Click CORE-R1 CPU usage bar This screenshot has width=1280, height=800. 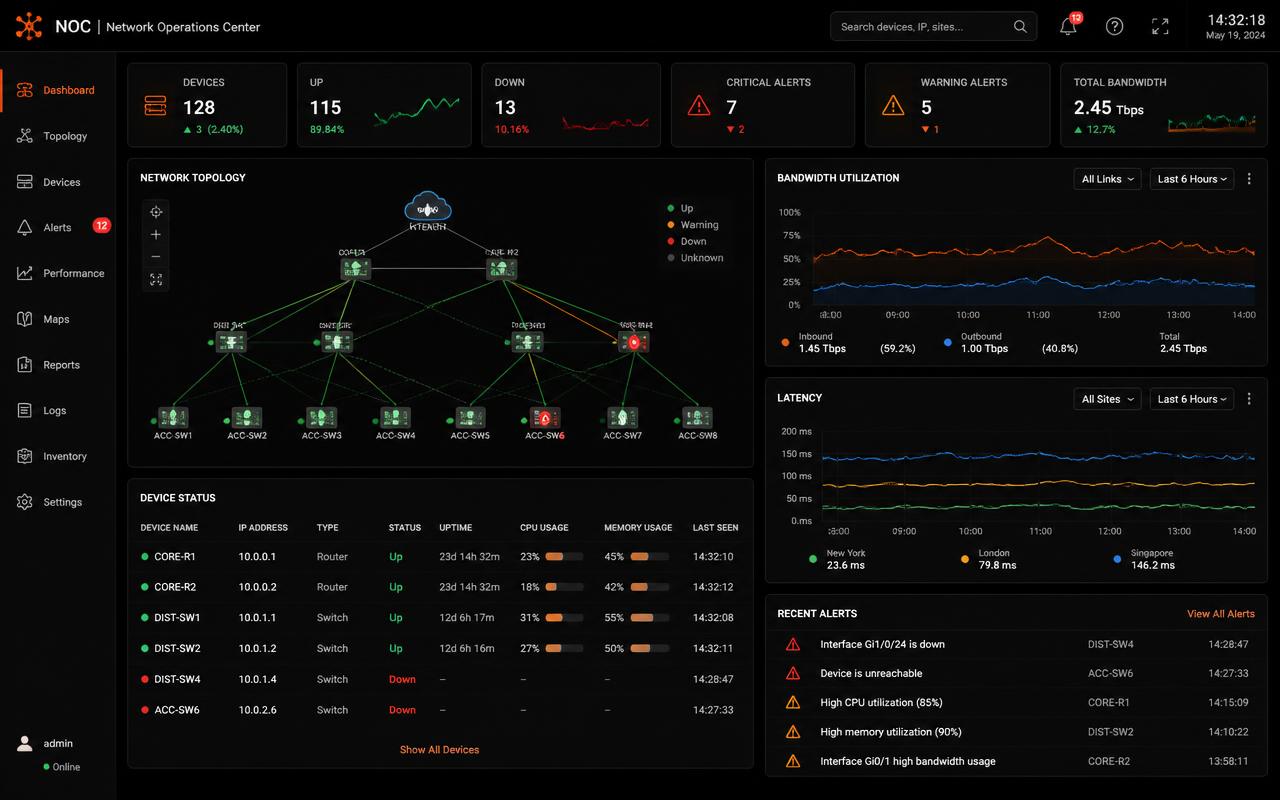click(564, 557)
